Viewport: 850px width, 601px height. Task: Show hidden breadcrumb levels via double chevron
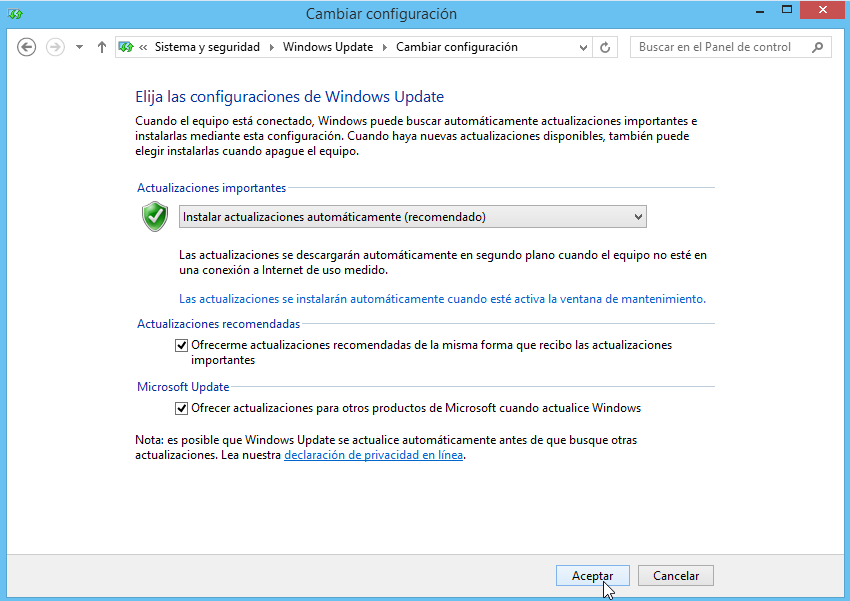tap(143, 47)
